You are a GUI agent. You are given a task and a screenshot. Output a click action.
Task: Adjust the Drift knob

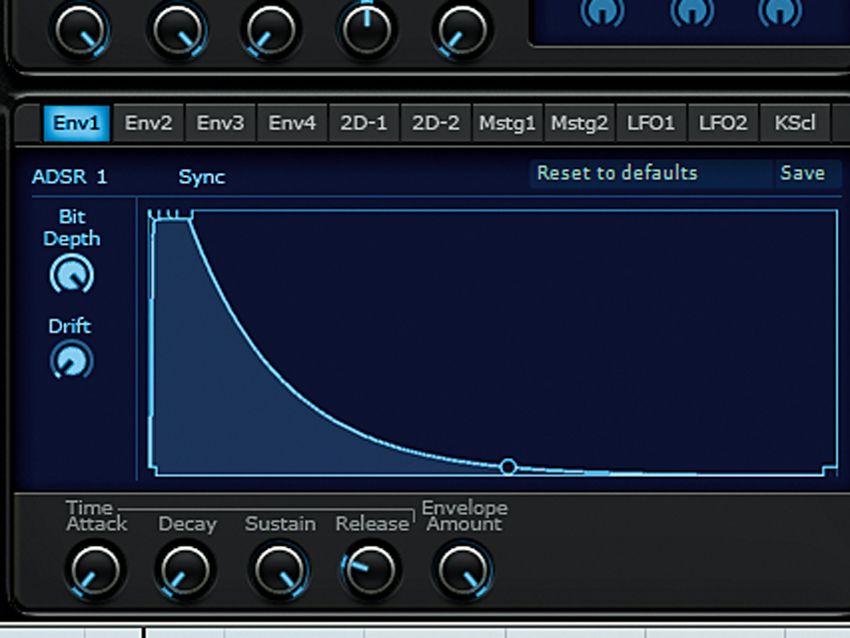pyautogui.click(x=68, y=361)
